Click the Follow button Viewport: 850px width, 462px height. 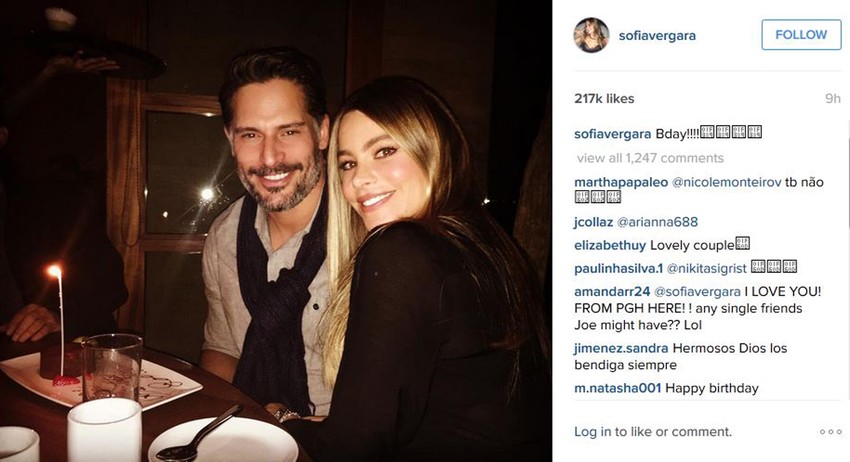[801, 35]
